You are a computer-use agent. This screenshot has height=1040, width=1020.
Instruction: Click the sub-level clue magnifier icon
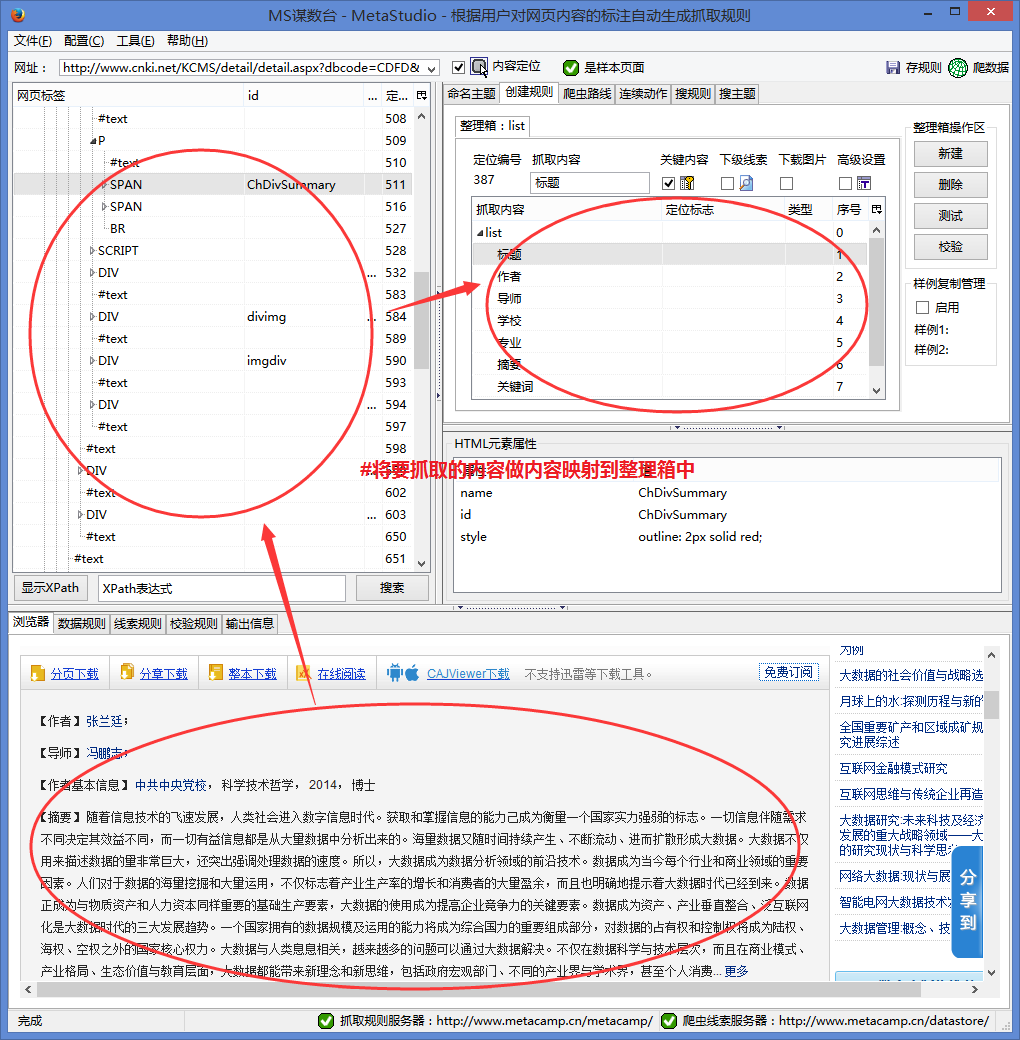746,183
